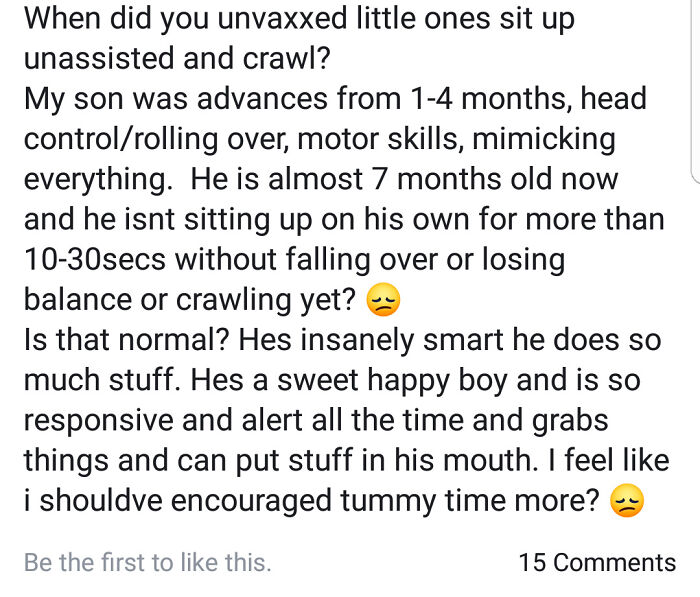Click "Be the first to like this."
The image size is (700, 597).
147,562
